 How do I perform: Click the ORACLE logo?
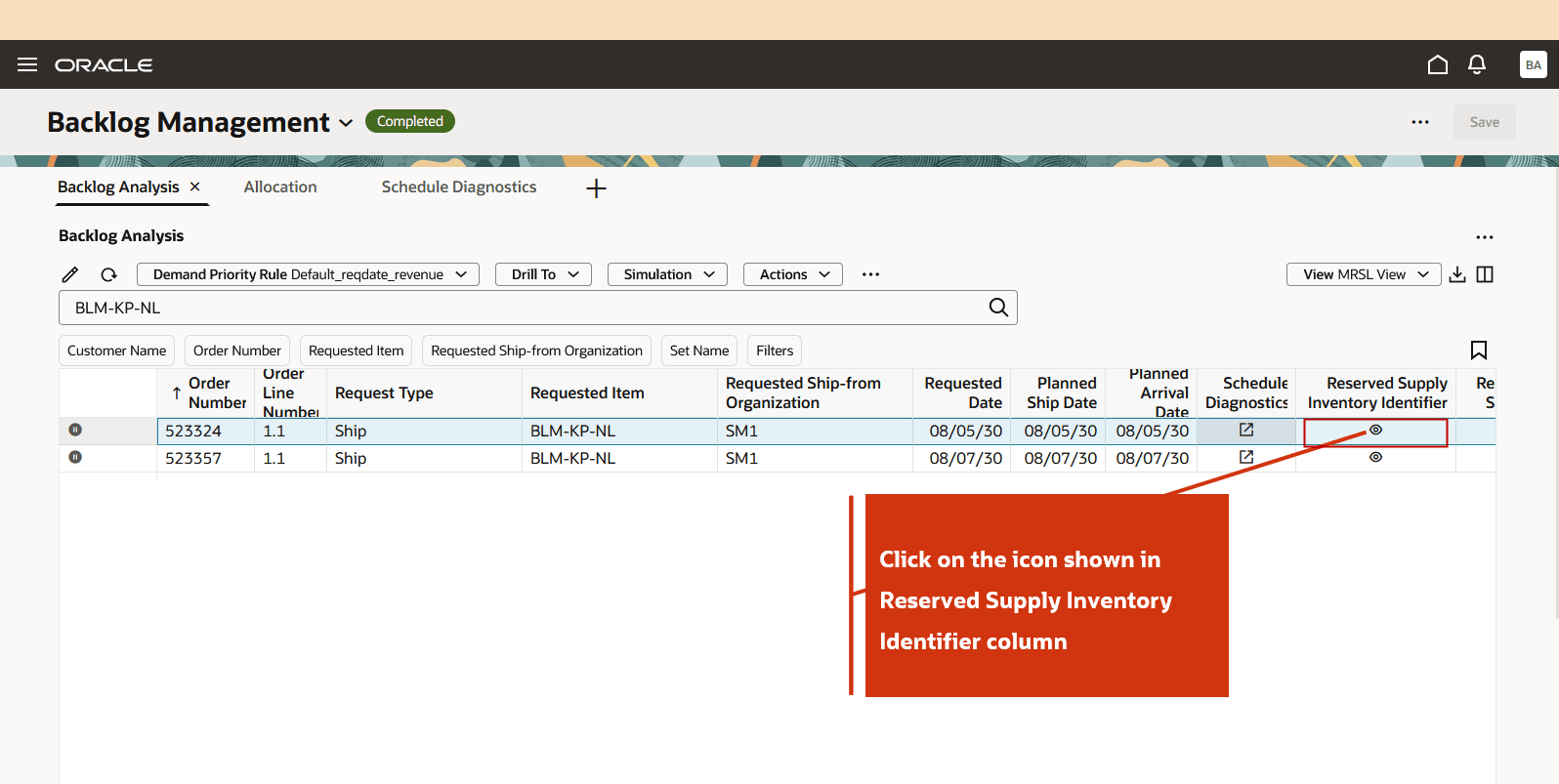tap(104, 64)
